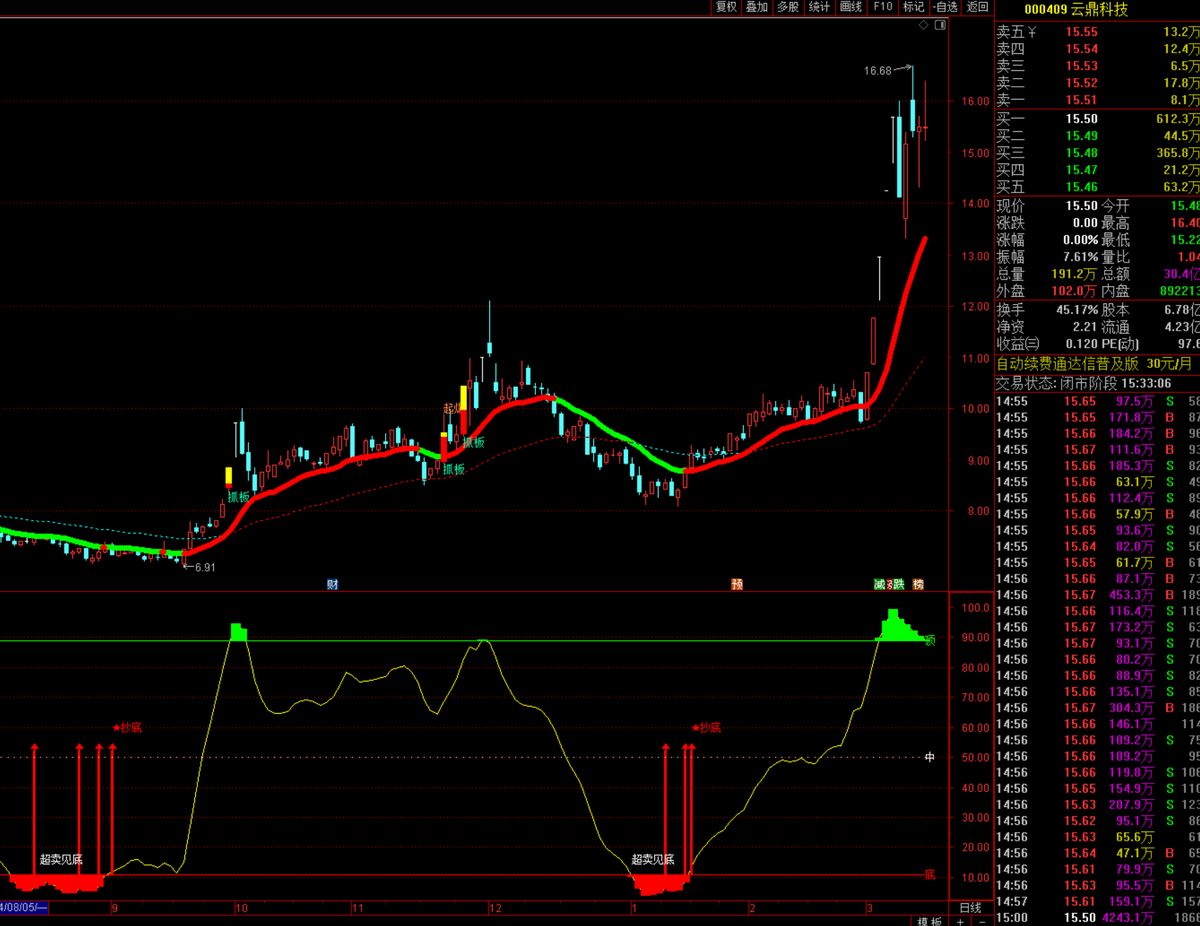
Task: Click the 复权 adjustment toolbar button
Action: point(726,7)
